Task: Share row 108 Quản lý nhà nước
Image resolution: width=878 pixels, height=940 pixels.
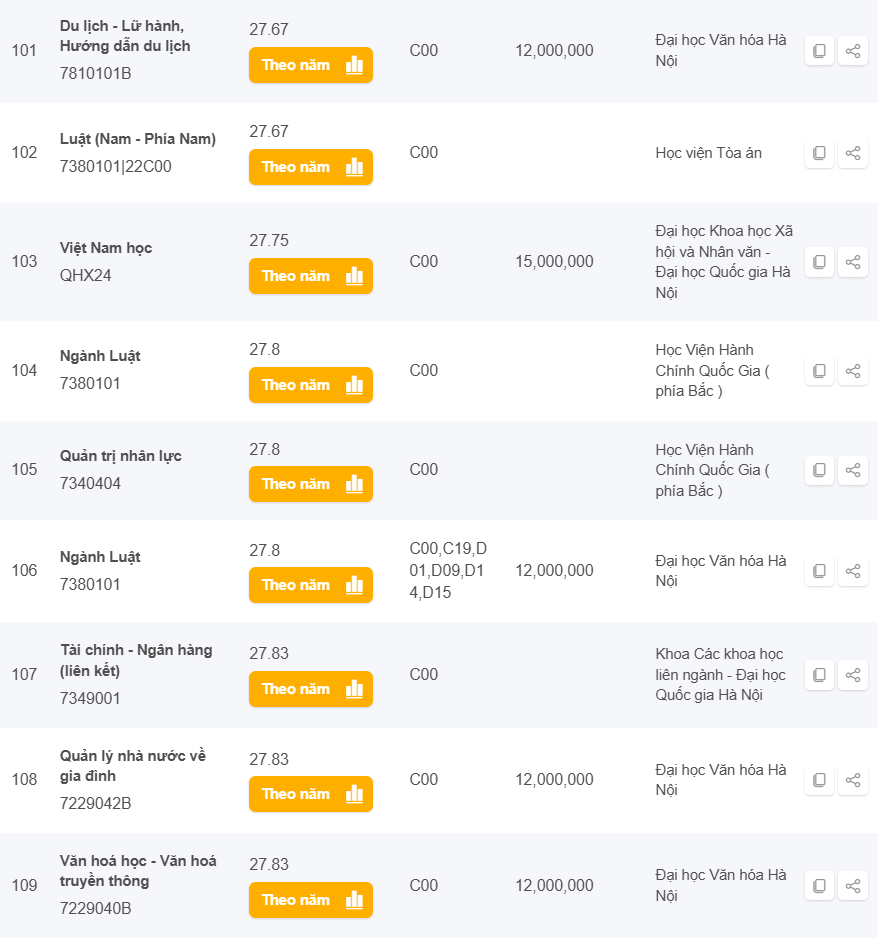Action: (x=853, y=780)
